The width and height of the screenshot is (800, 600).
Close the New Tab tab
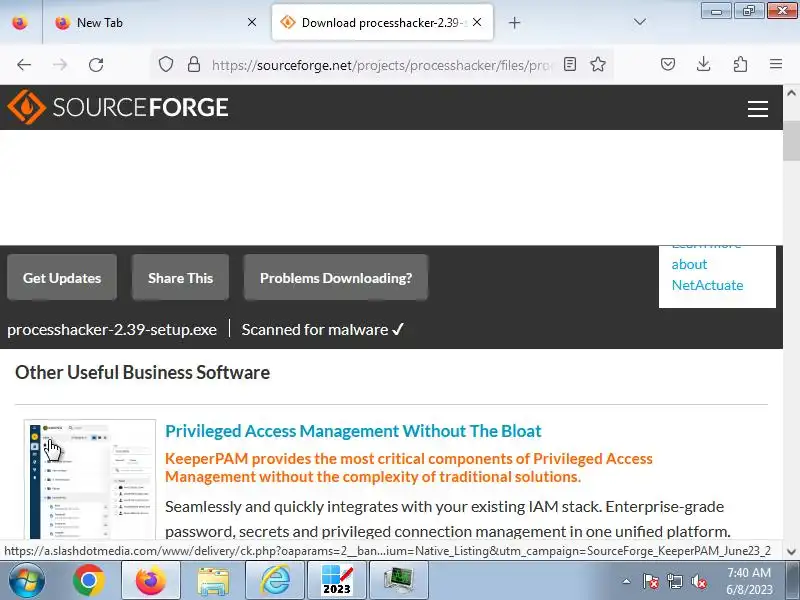(252, 22)
